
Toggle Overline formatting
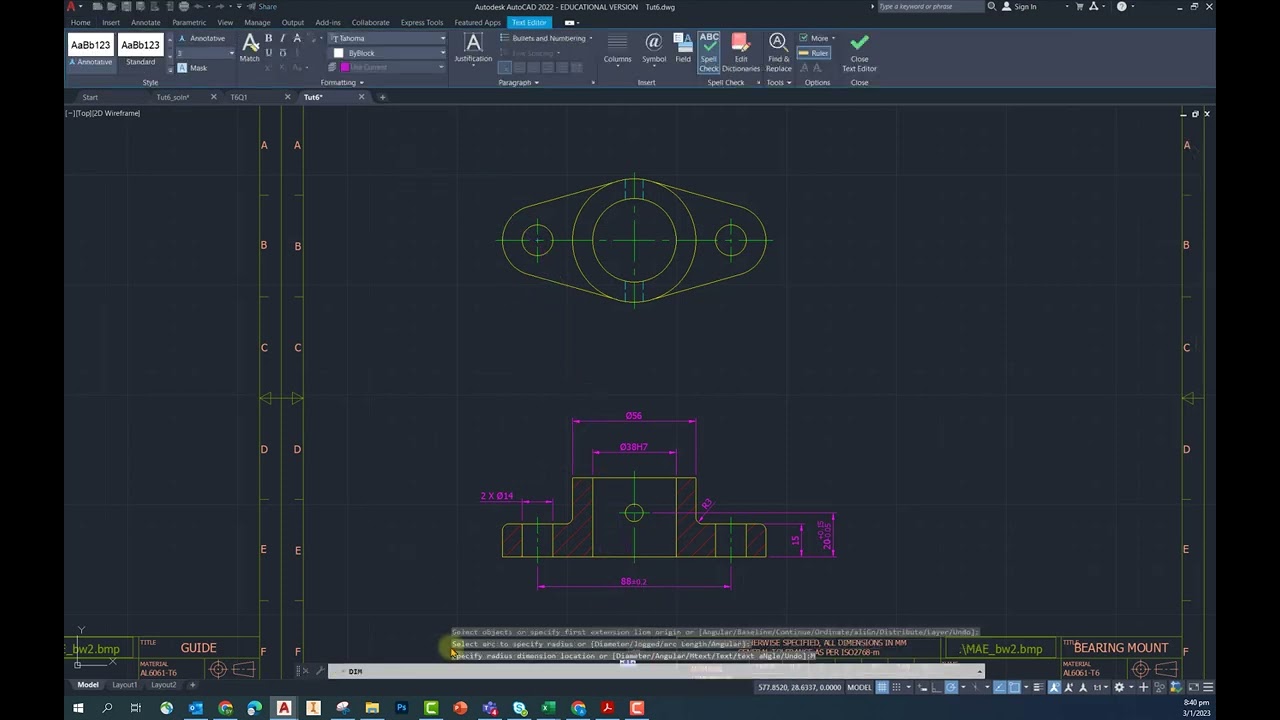click(x=282, y=53)
